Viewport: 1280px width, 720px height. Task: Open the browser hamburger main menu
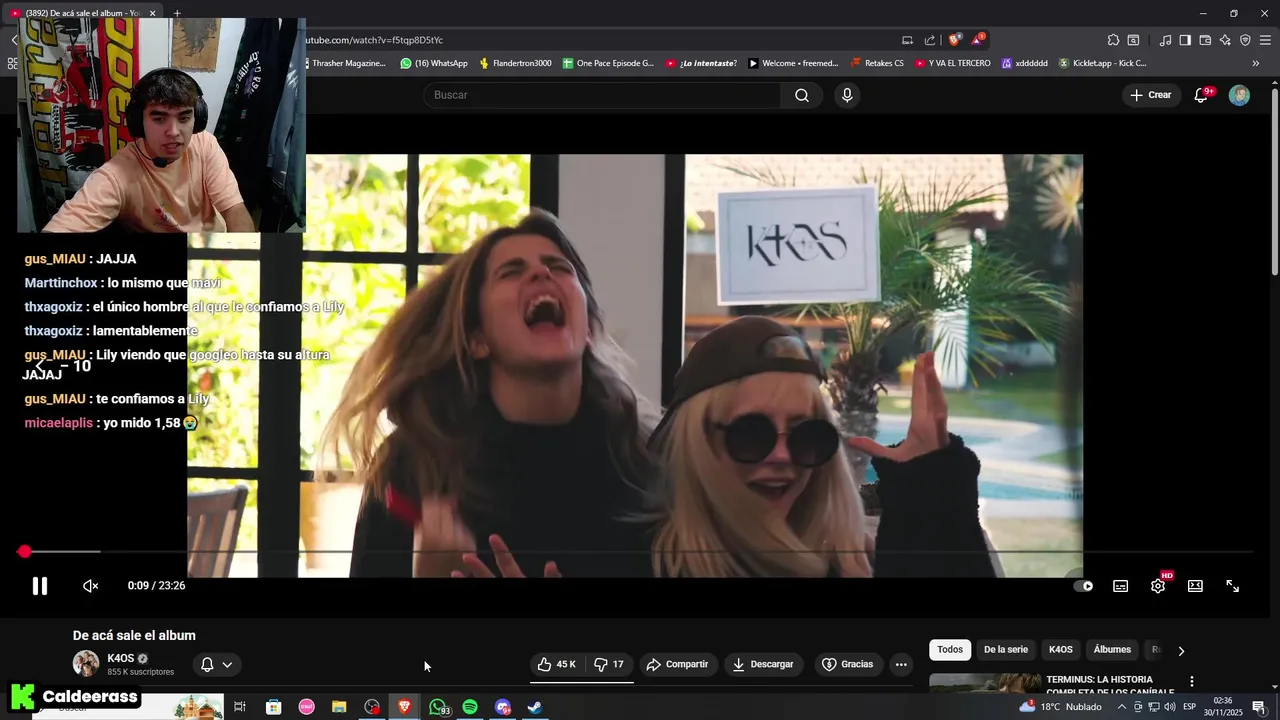1265,40
